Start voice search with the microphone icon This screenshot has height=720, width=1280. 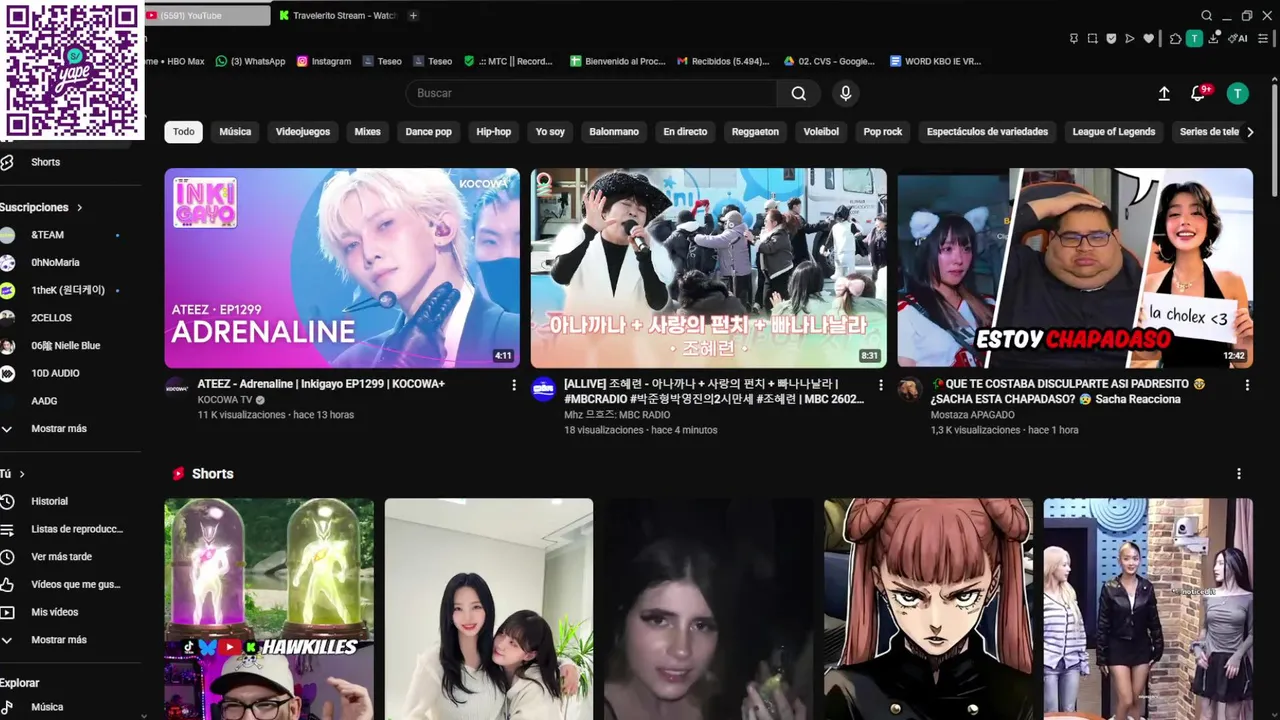coord(846,93)
